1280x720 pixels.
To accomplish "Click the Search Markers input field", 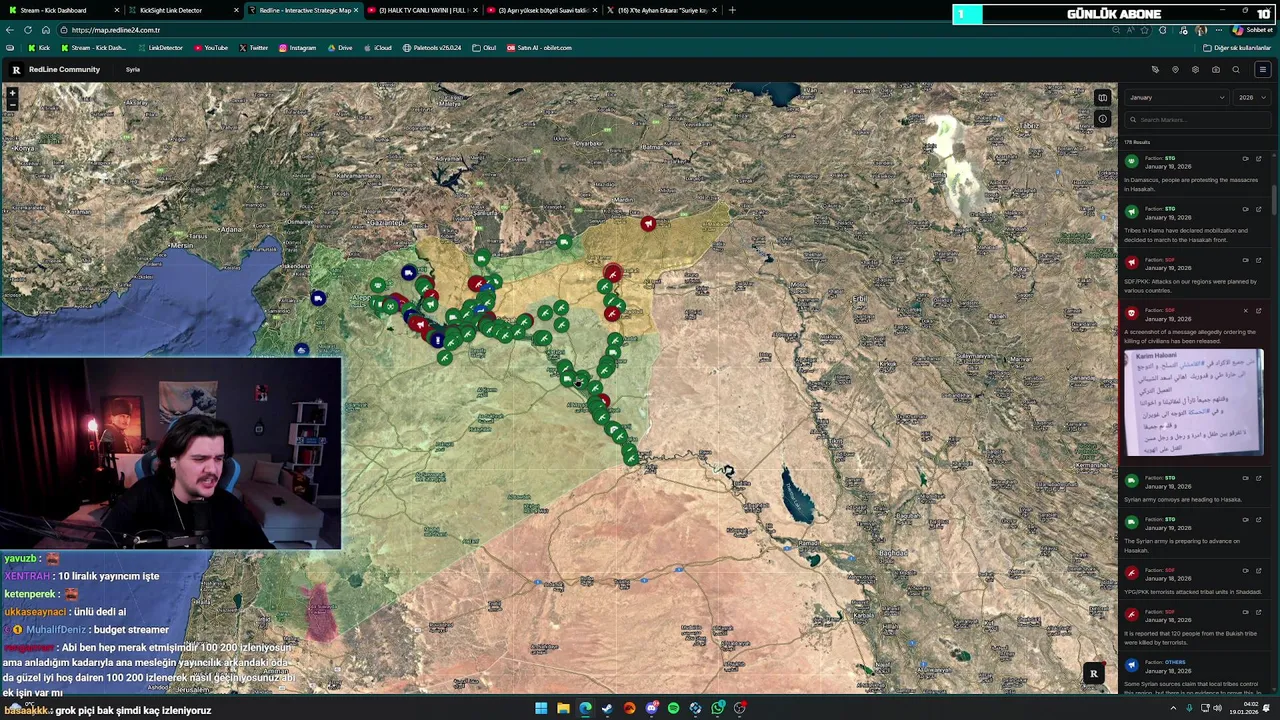I will click(x=1197, y=120).
